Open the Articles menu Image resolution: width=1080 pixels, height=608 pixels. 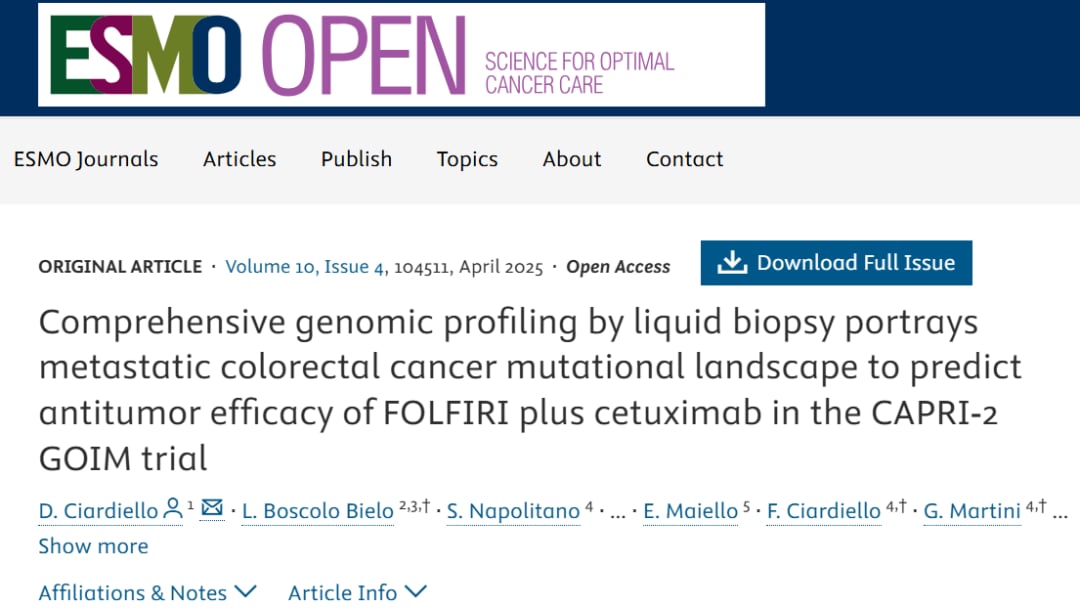pos(239,159)
